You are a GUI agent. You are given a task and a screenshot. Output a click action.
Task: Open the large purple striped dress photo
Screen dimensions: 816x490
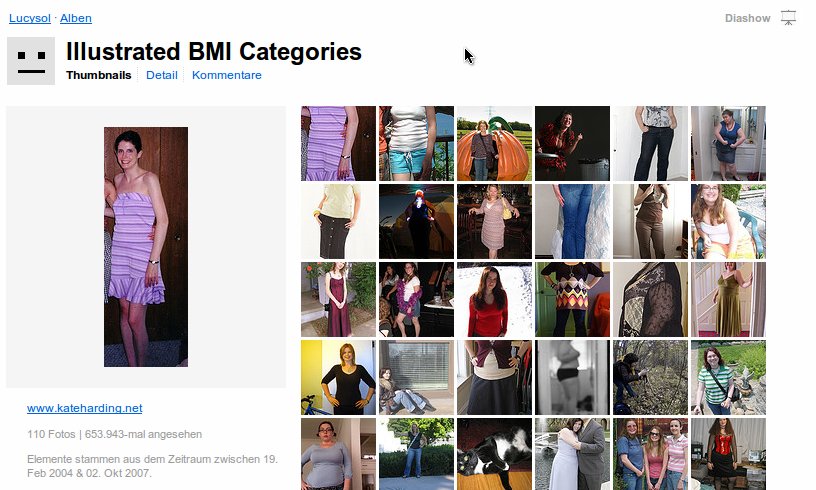(146, 247)
